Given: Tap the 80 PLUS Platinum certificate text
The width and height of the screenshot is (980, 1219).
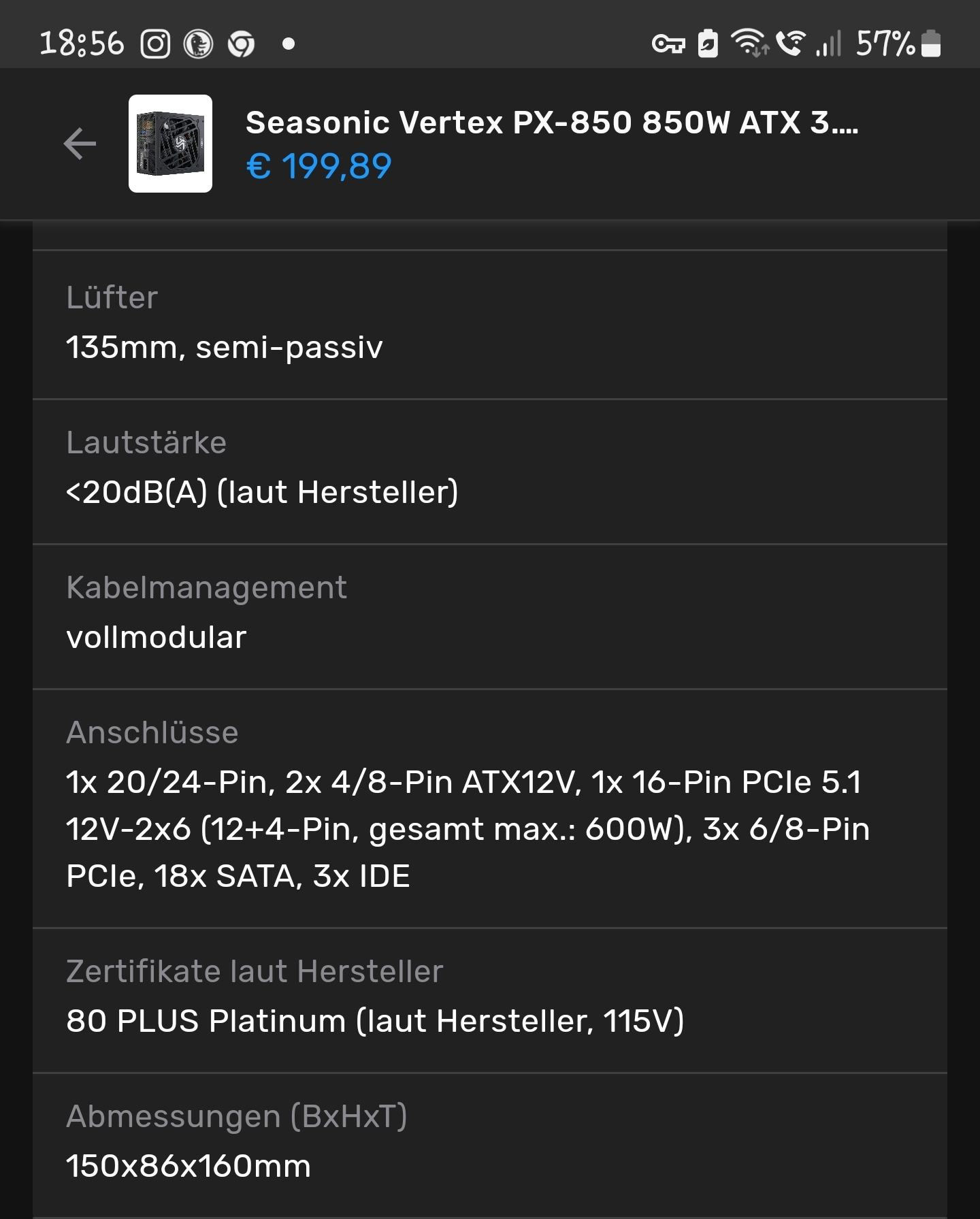Looking at the screenshot, I should (375, 1021).
